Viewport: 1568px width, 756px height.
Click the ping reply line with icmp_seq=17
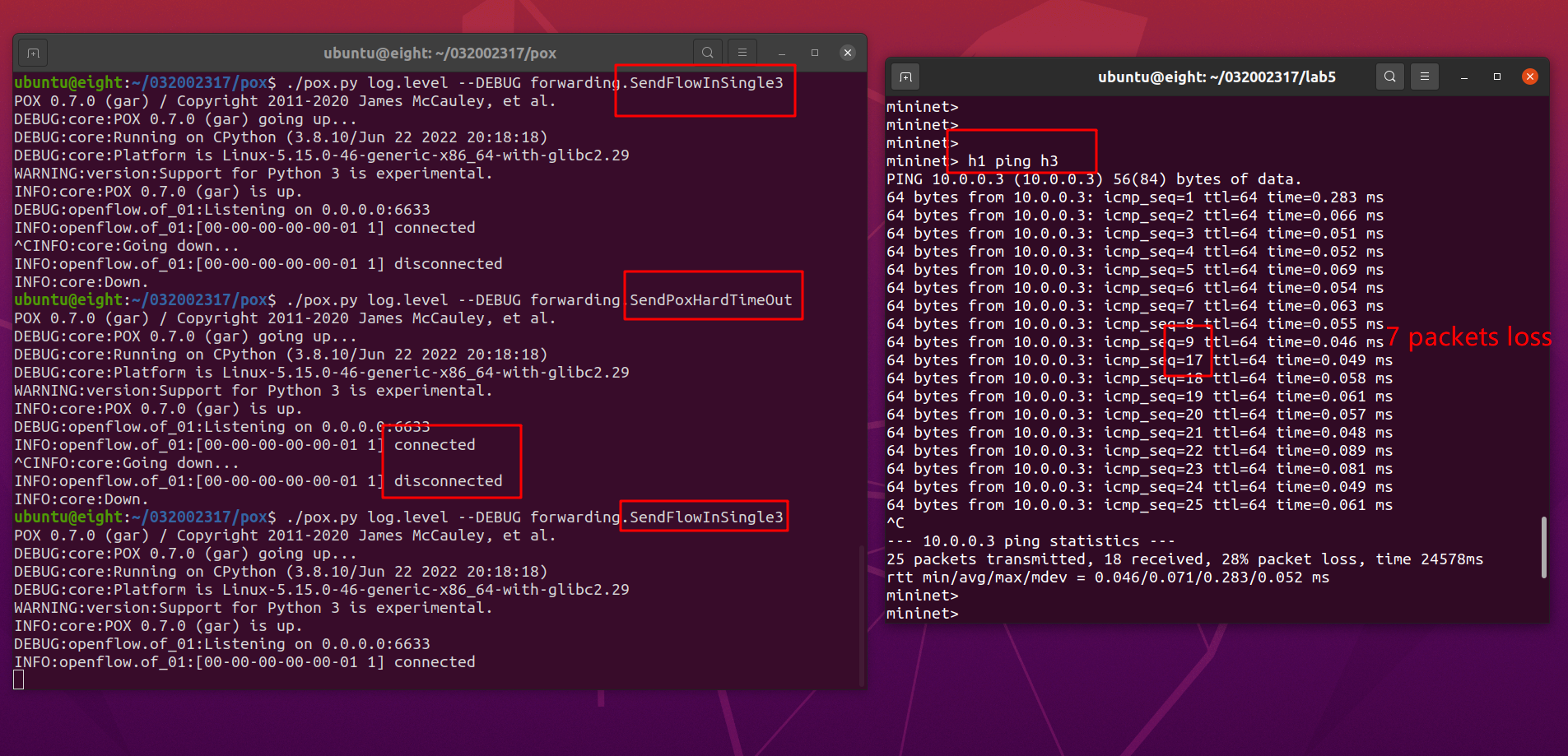click(x=1140, y=360)
